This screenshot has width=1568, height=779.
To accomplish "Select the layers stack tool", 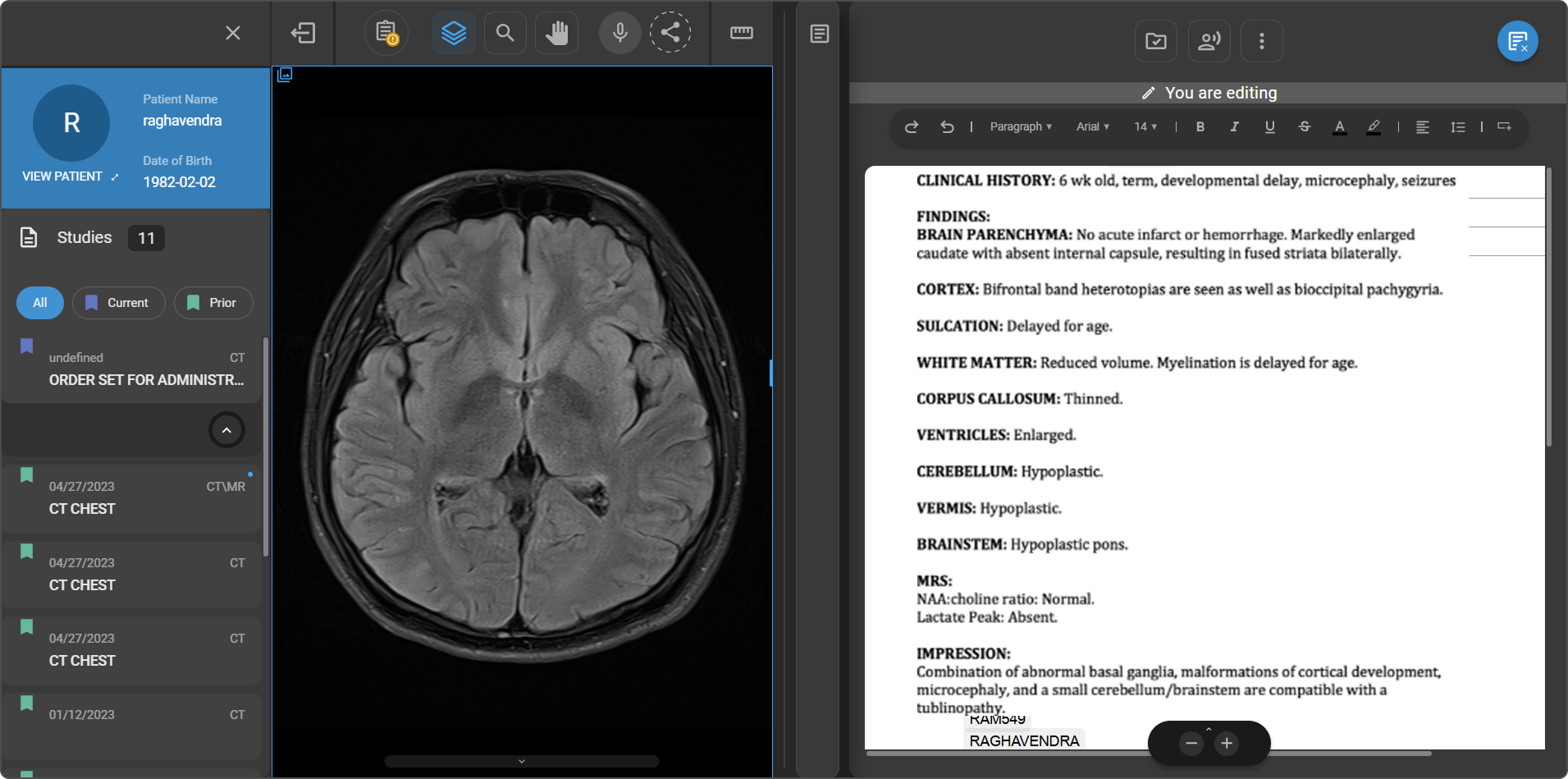I will (x=454, y=34).
